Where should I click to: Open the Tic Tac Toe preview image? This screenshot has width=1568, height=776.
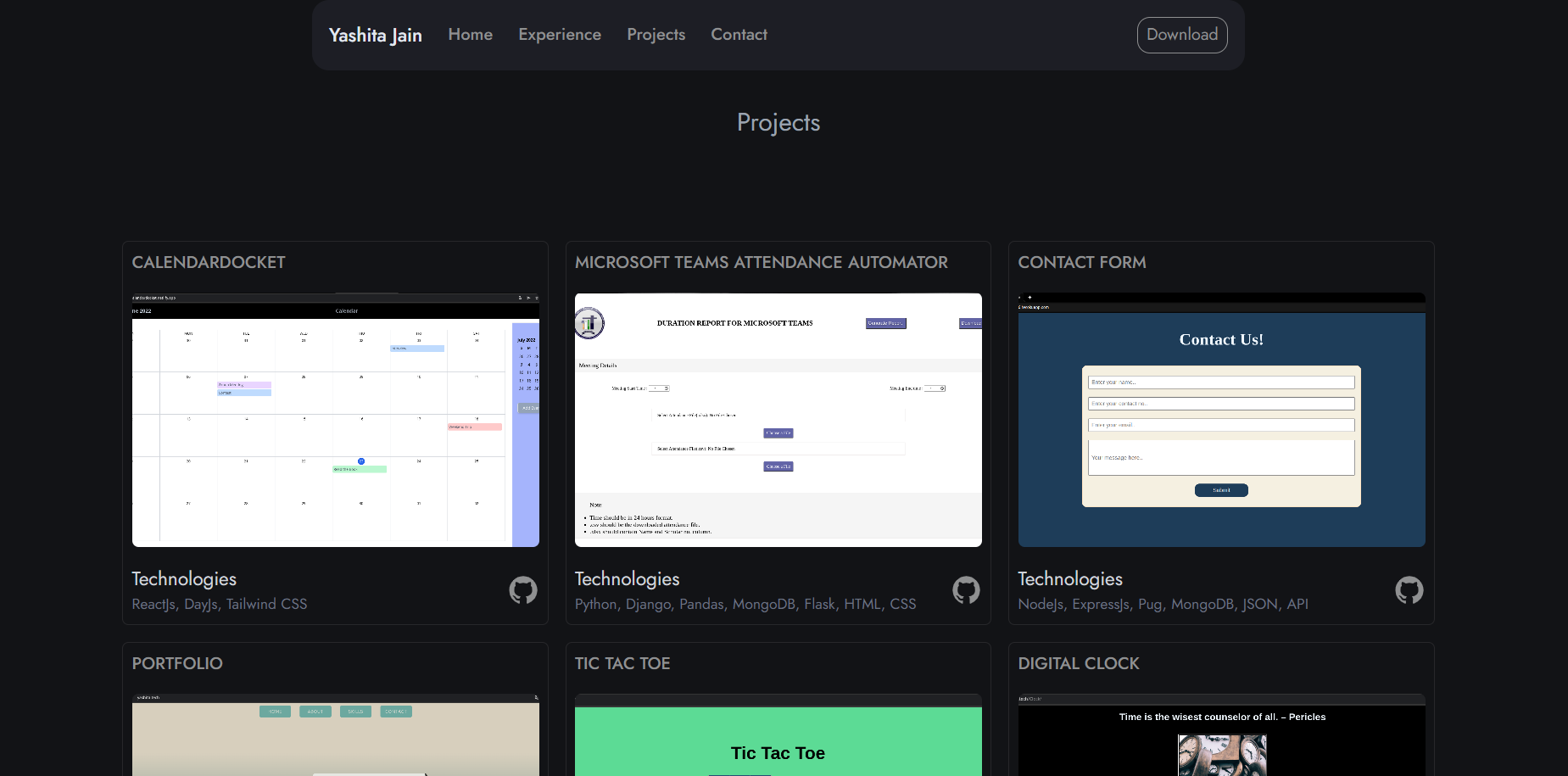[x=778, y=735]
